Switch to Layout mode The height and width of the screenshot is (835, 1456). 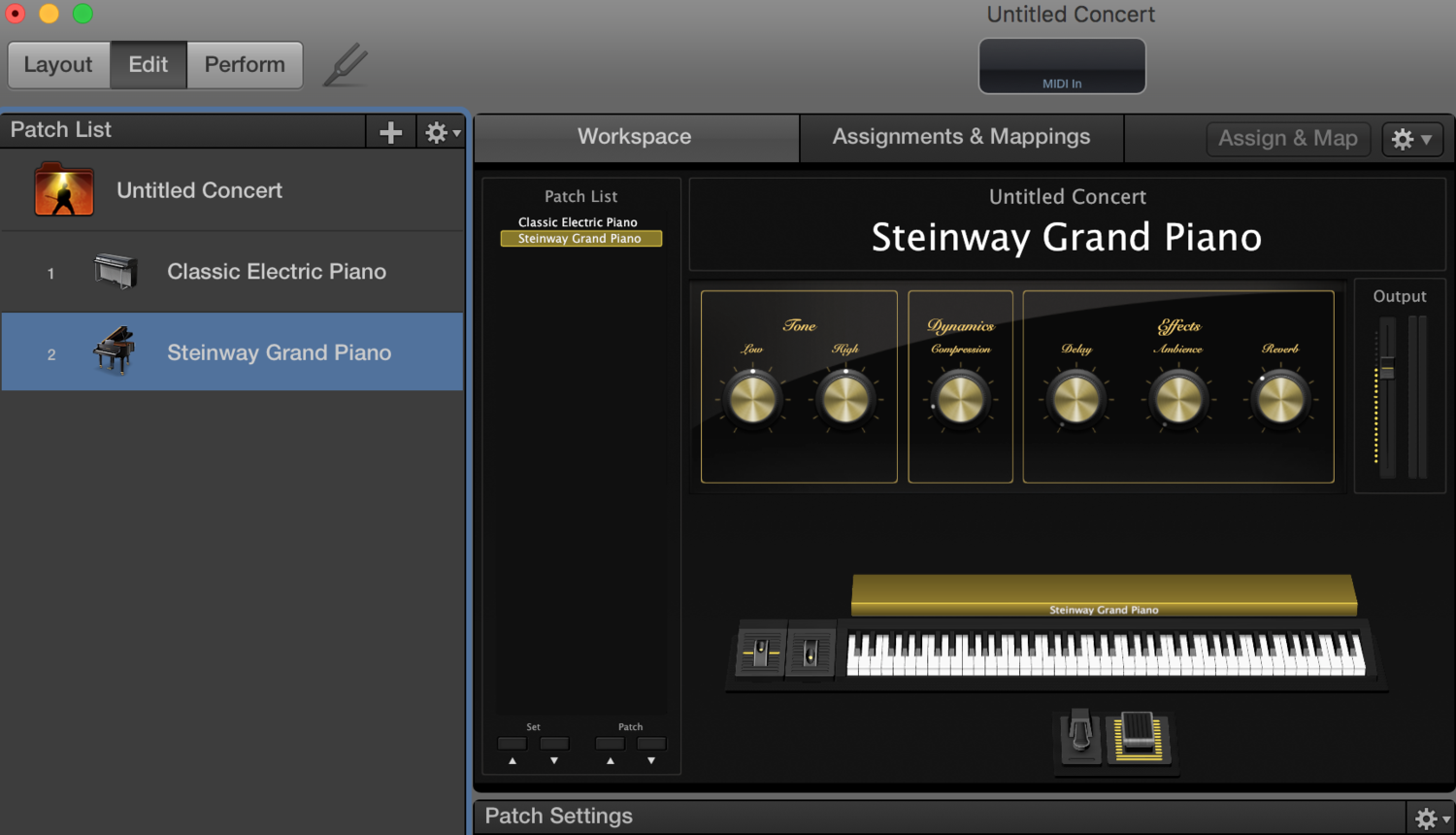coord(58,65)
